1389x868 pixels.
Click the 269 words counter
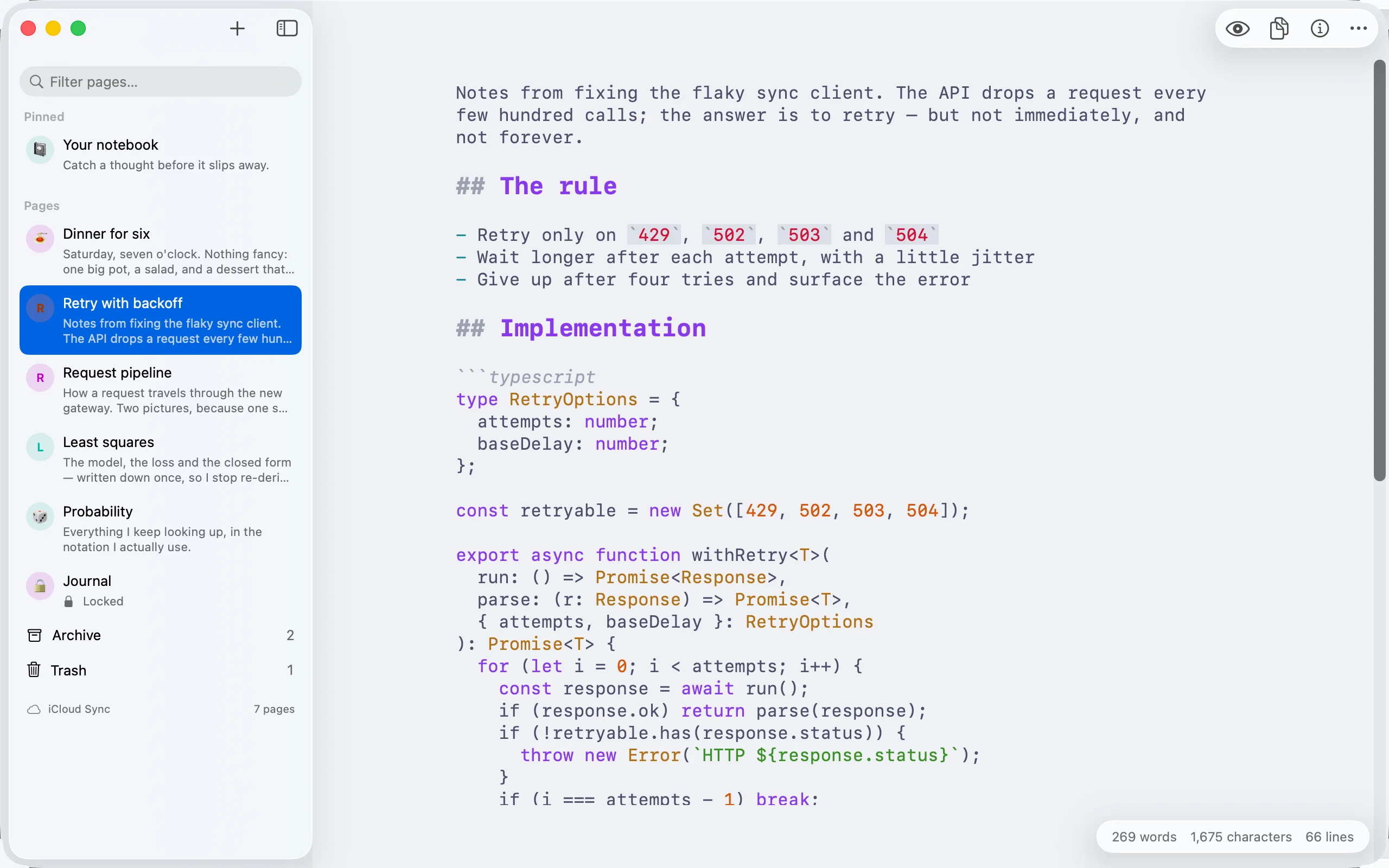point(1144,837)
